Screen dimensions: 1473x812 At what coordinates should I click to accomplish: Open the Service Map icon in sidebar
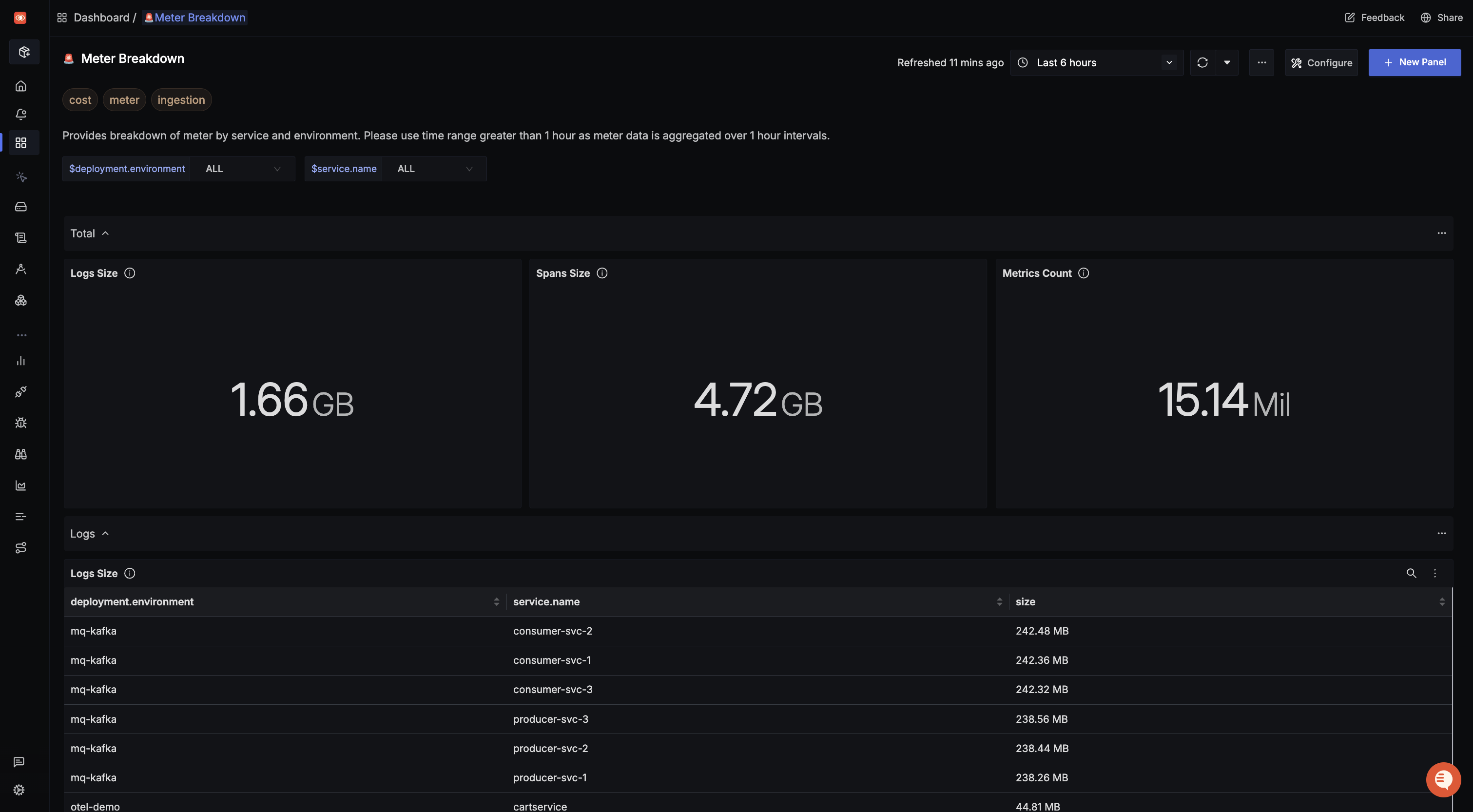tap(20, 547)
